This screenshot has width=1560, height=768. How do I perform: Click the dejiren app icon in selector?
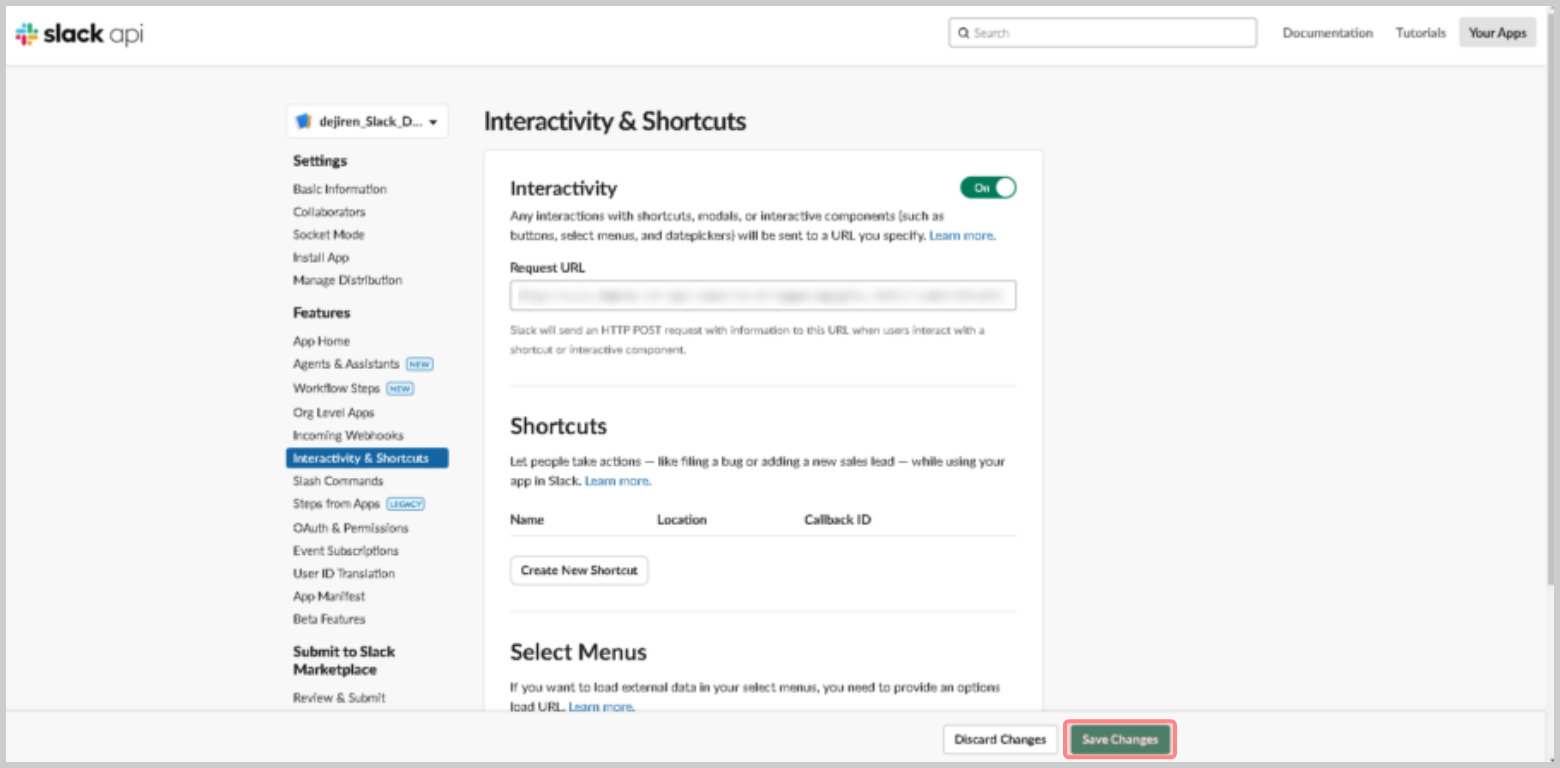click(304, 122)
